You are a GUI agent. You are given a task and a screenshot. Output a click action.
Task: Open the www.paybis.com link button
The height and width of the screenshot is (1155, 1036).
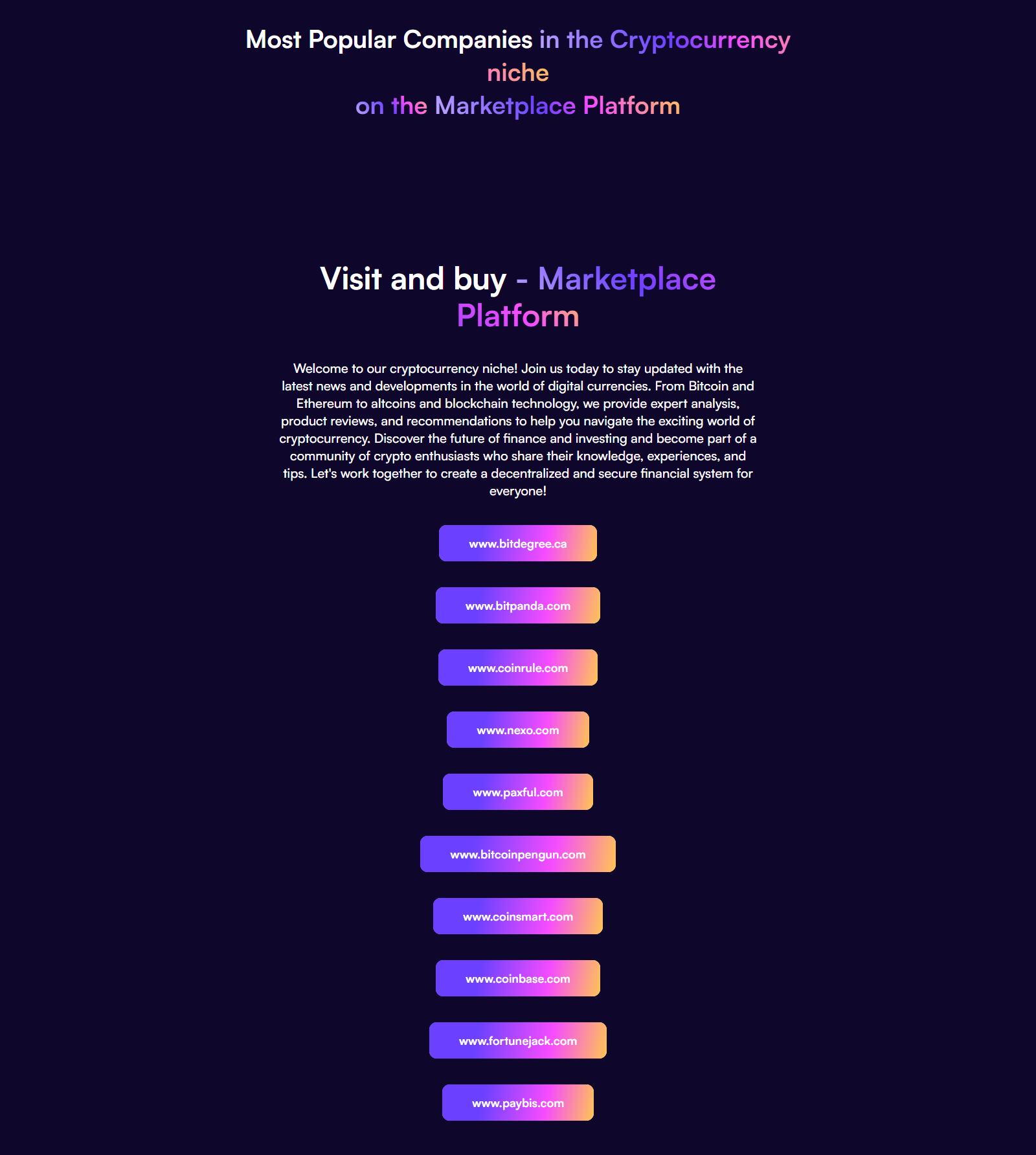pyautogui.click(x=518, y=1103)
